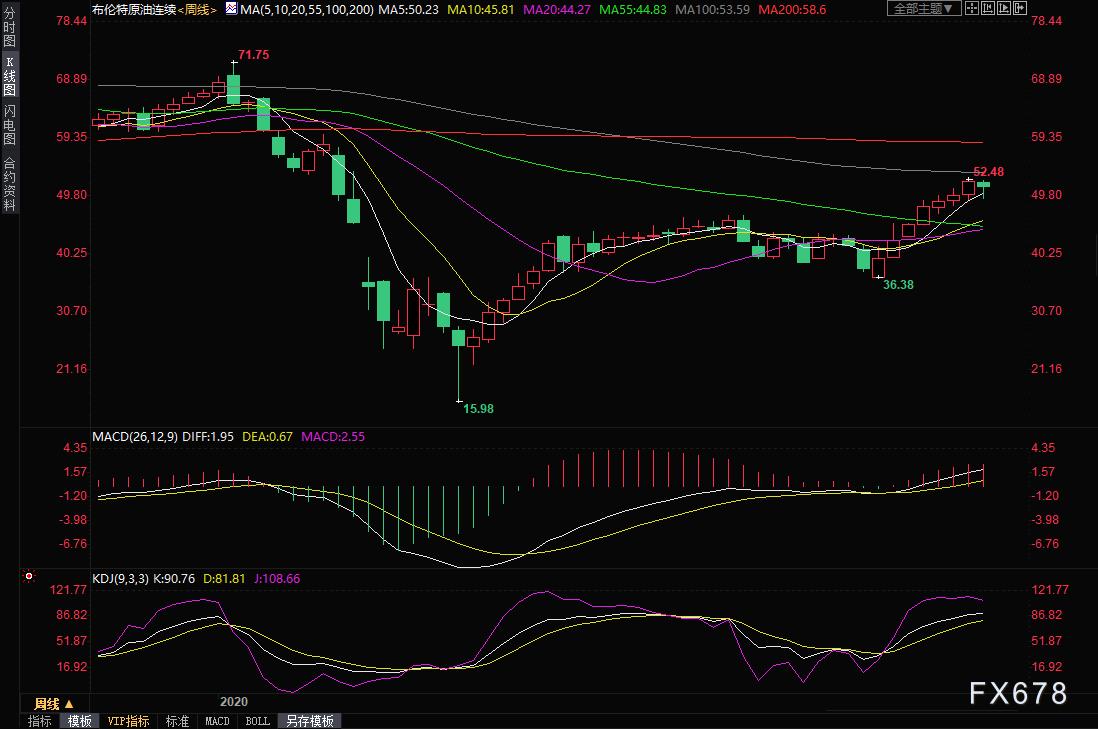This screenshot has width=1098, height=729.
Task: Switch indicator to MACD in bottom bar
Action: click(x=217, y=721)
